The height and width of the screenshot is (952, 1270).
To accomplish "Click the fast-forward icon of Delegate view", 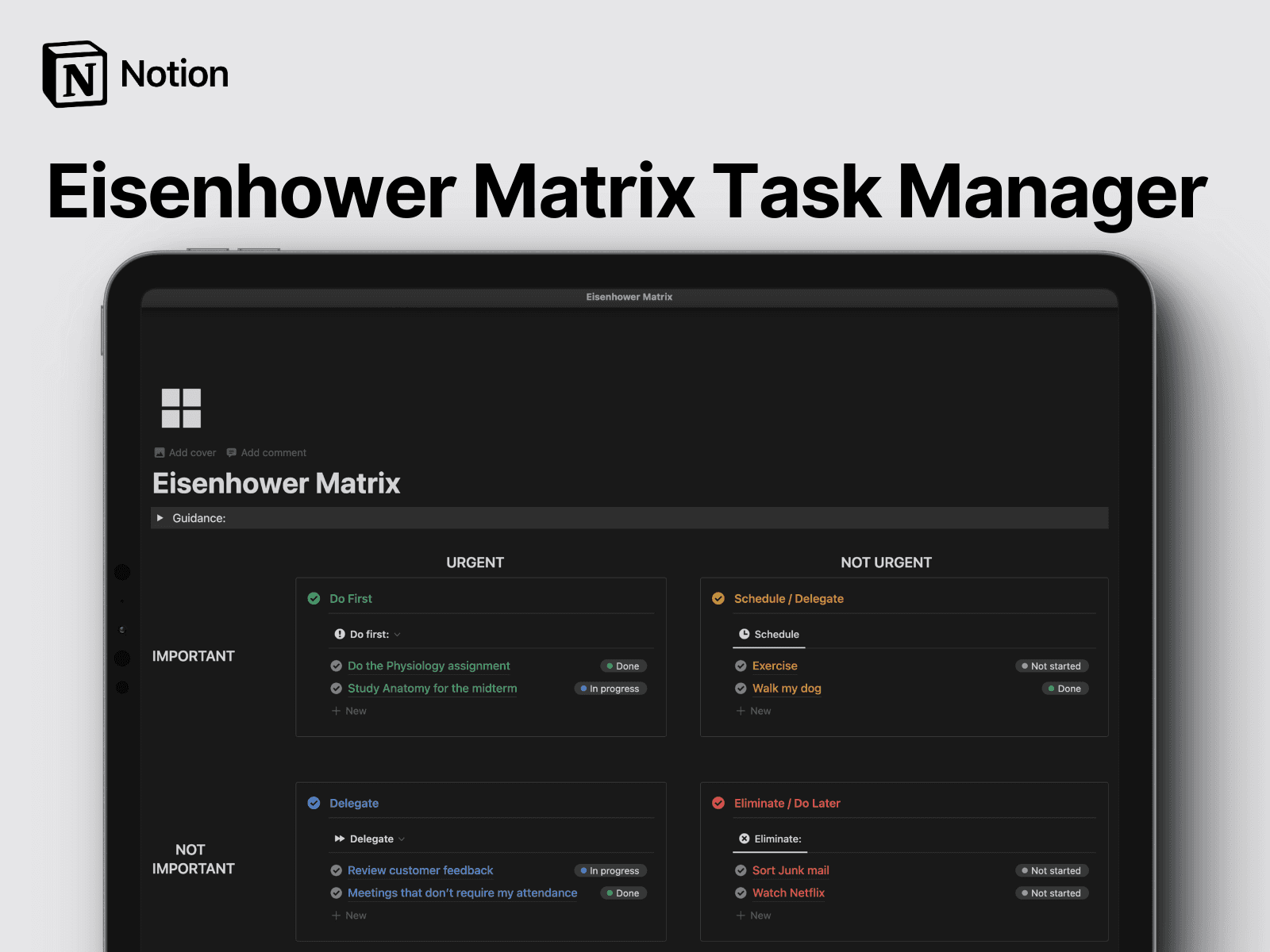I will click(340, 839).
